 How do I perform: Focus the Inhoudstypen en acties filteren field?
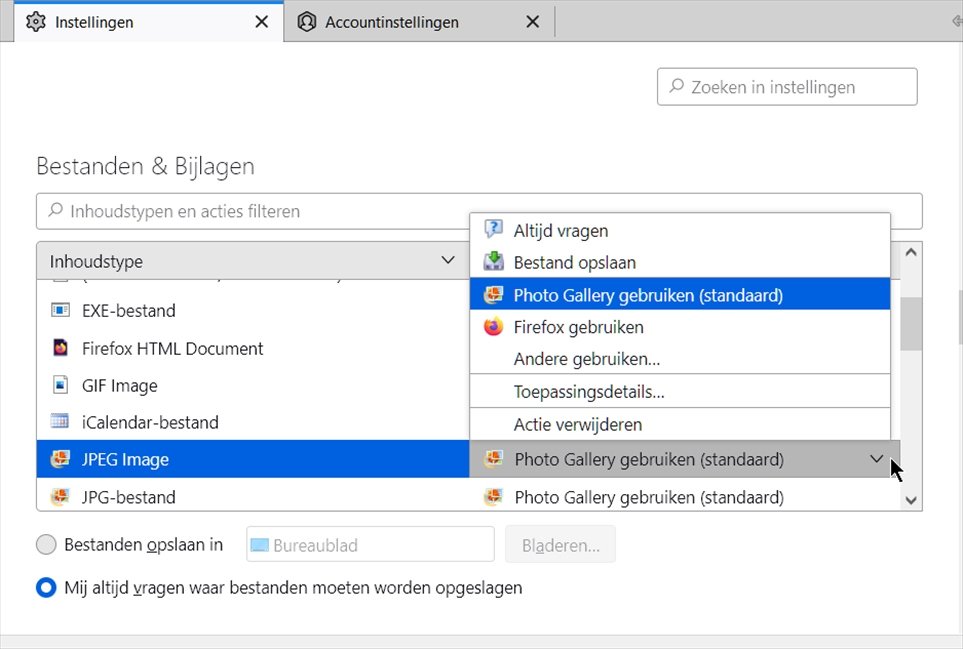(480, 212)
